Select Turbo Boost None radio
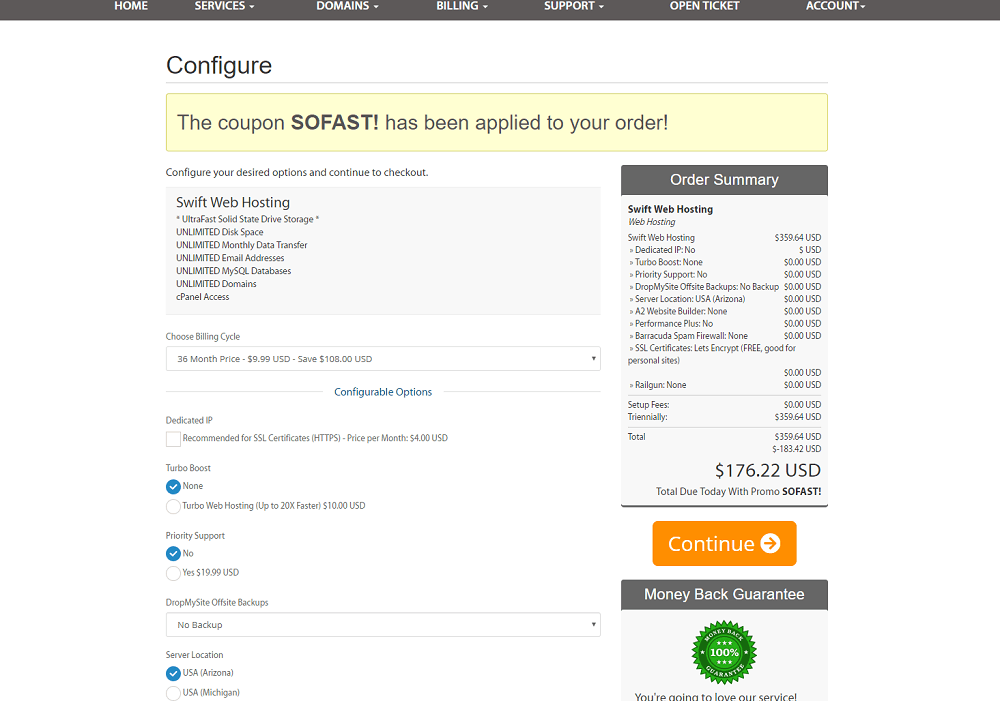 [x=173, y=487]
